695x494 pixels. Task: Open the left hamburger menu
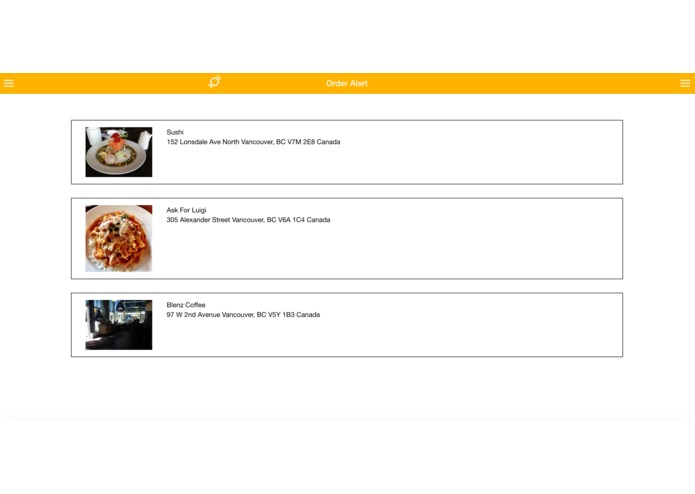point(9,83)
